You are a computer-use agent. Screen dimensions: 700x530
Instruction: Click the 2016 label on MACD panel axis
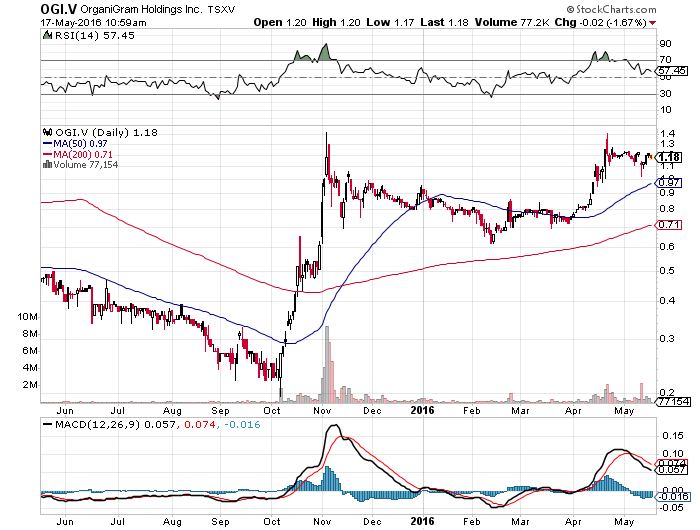422,521
